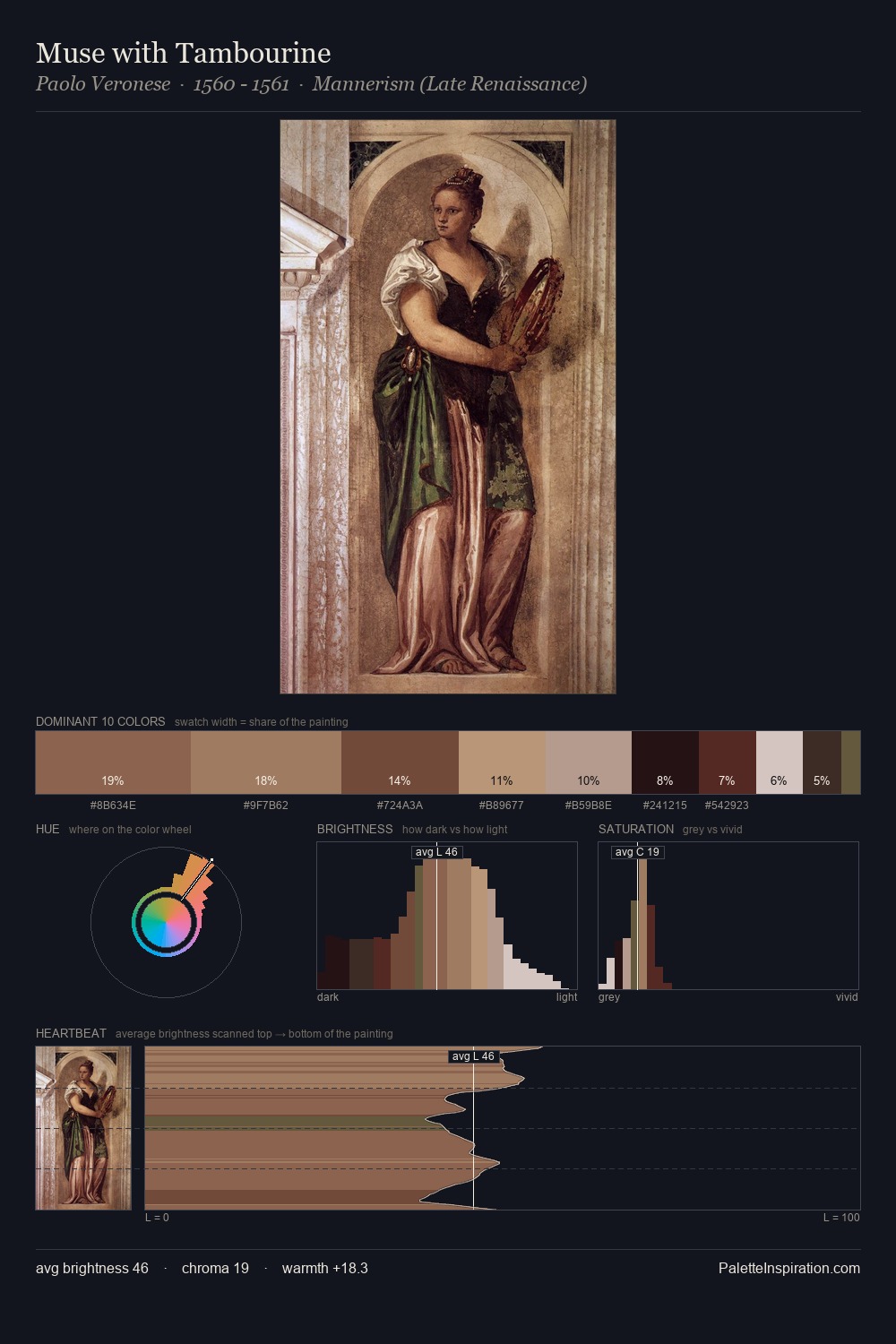Click the artist name 'Paolo Veronese'
Image resolution: width=896 pixels, height=1344 pixels.
(103, 84)
